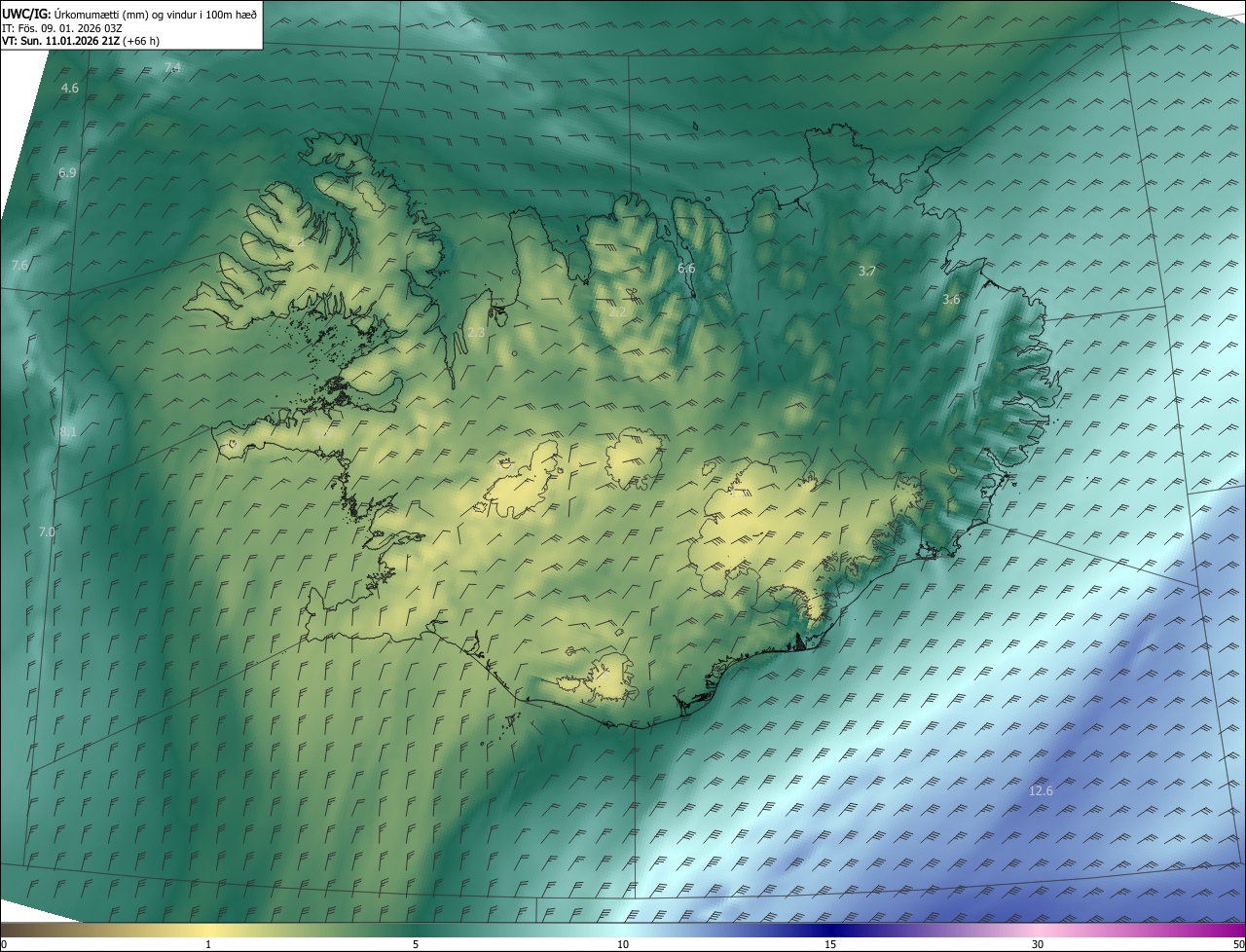Click the legend tick label "15"
The image size is (1246, 952).
click(x=830, y=944)
